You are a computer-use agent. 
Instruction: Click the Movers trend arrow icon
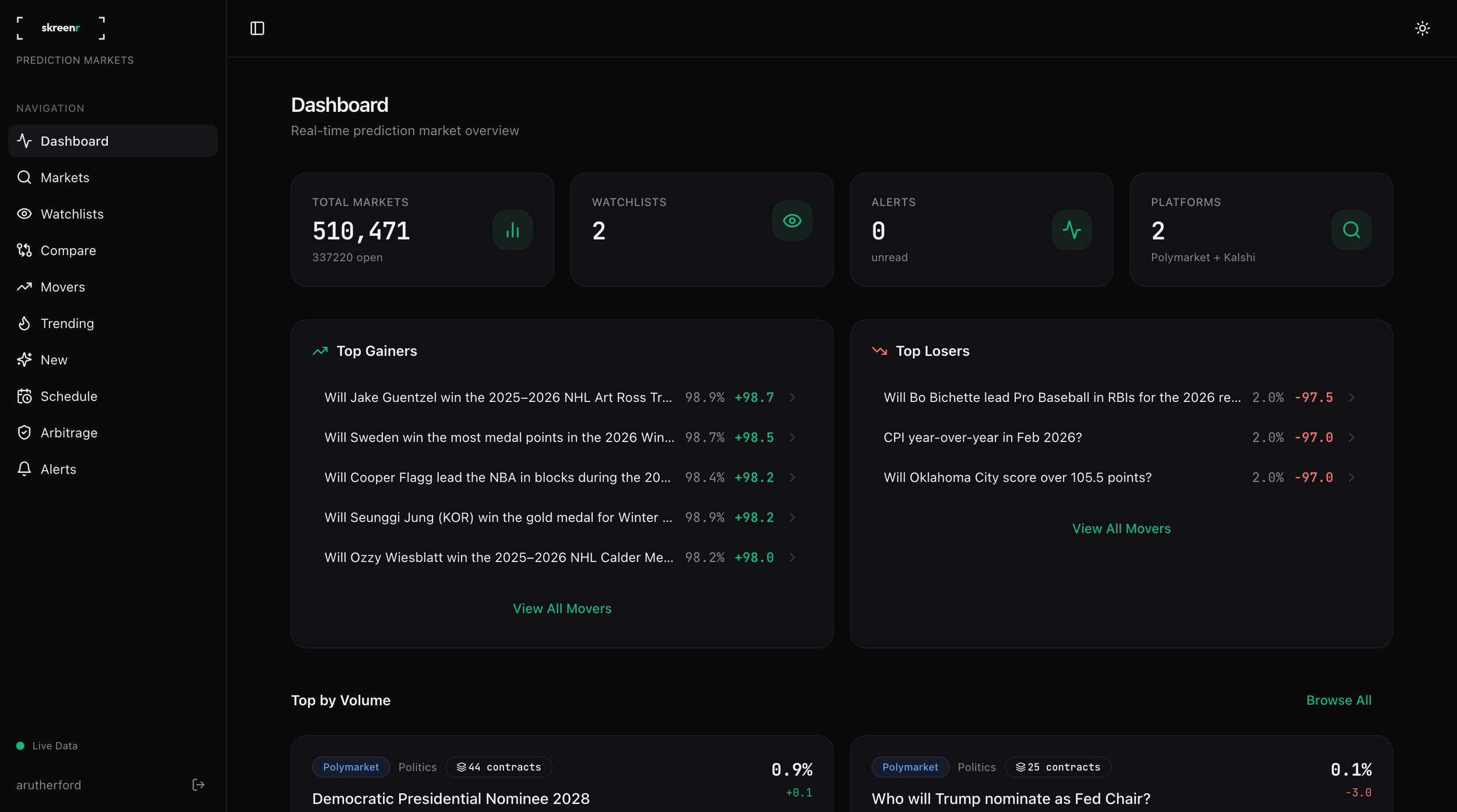click(x=24, y=287)
